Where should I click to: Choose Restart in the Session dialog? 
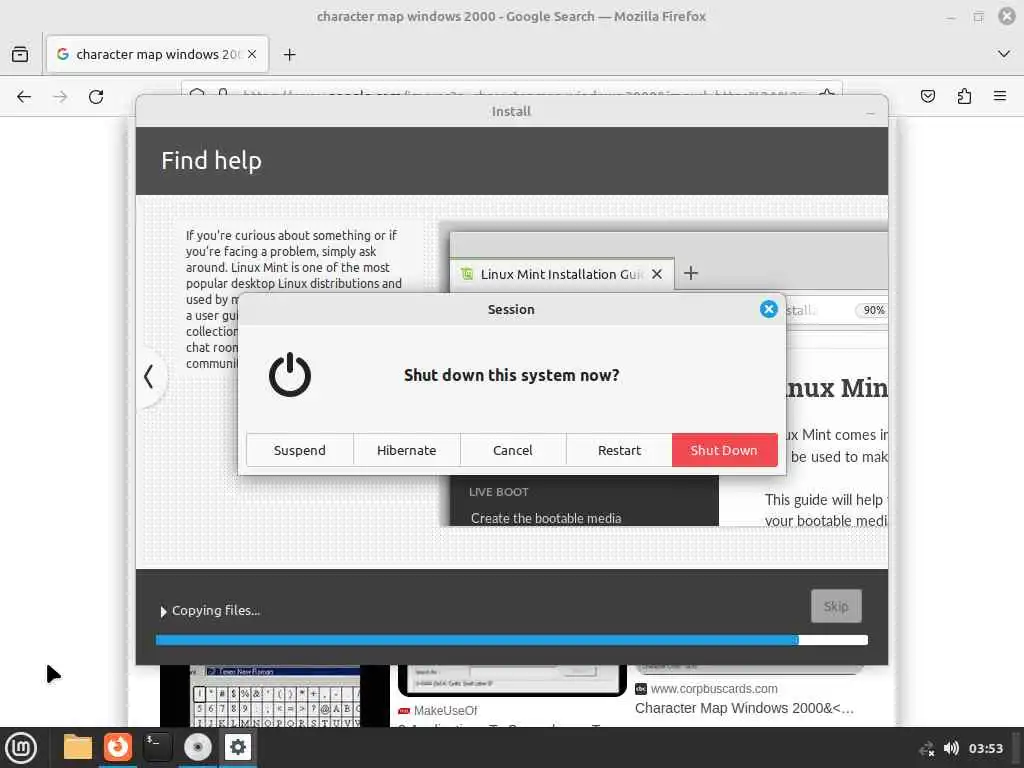tap(619, 450)
